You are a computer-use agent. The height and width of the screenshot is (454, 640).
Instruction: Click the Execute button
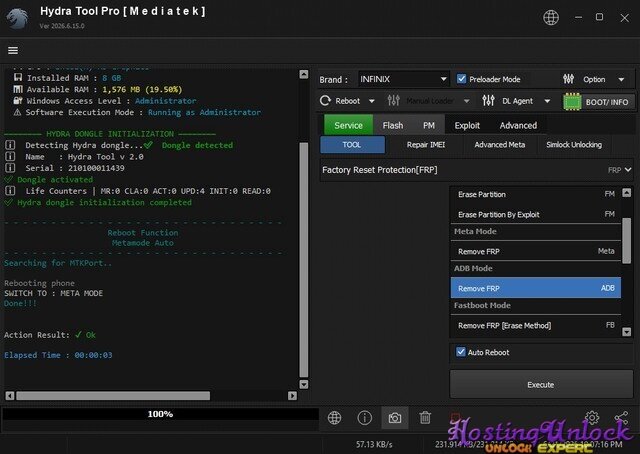pos(541,385)
